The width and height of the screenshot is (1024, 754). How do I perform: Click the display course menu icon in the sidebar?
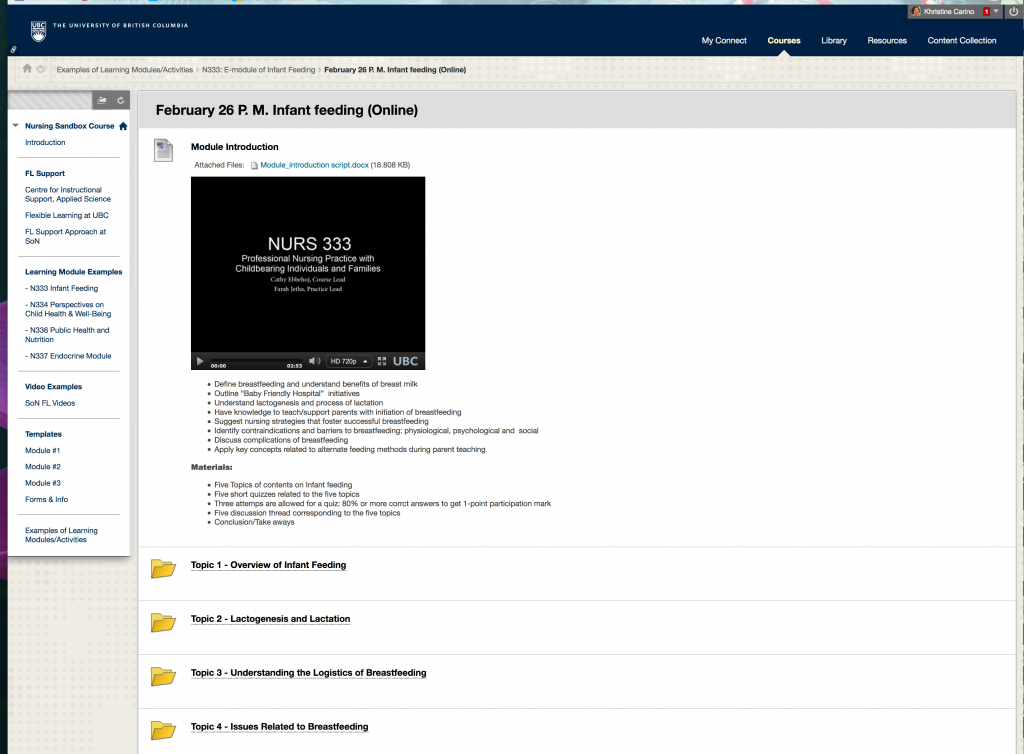(x=101, y=100)
